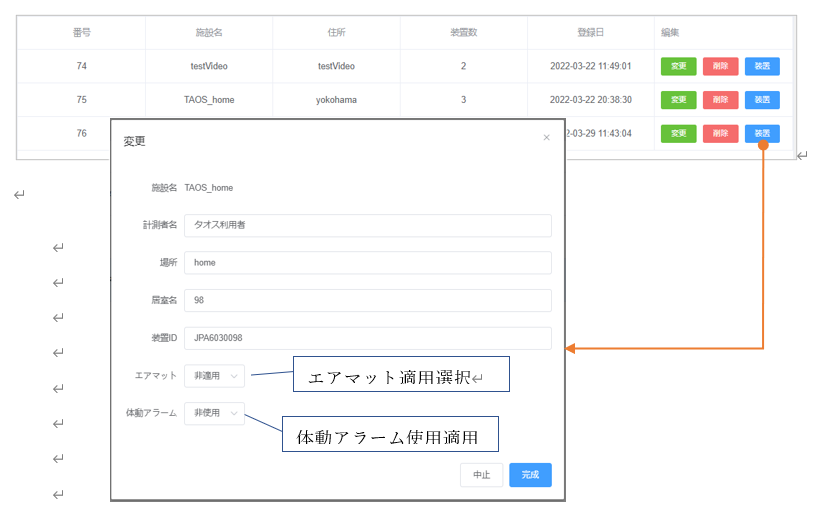Click the 計測者名 input field
This screenshot has width=830, height=528.
tap(367, 225)
